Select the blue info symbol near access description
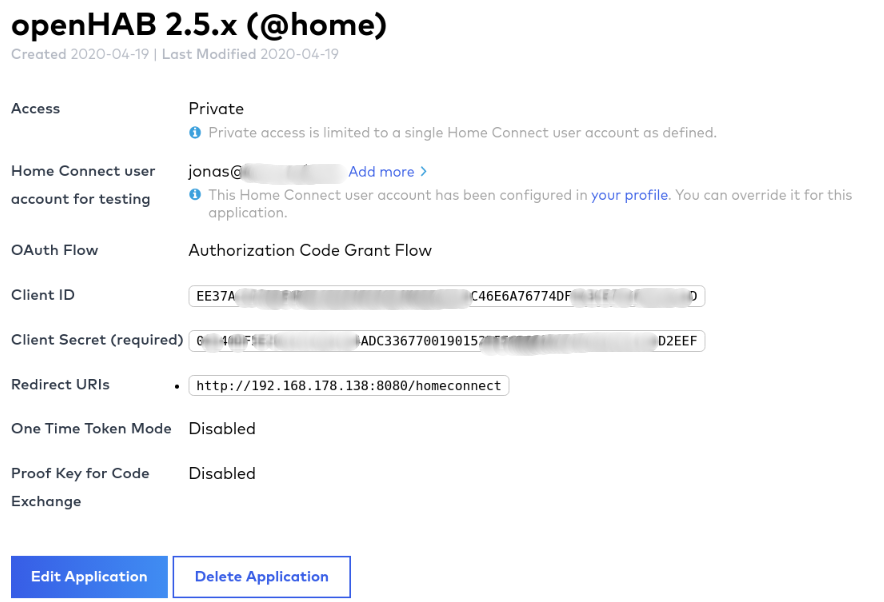Image resolution: width=884 pixels, height=602 pixels. [x=194, y=132]
